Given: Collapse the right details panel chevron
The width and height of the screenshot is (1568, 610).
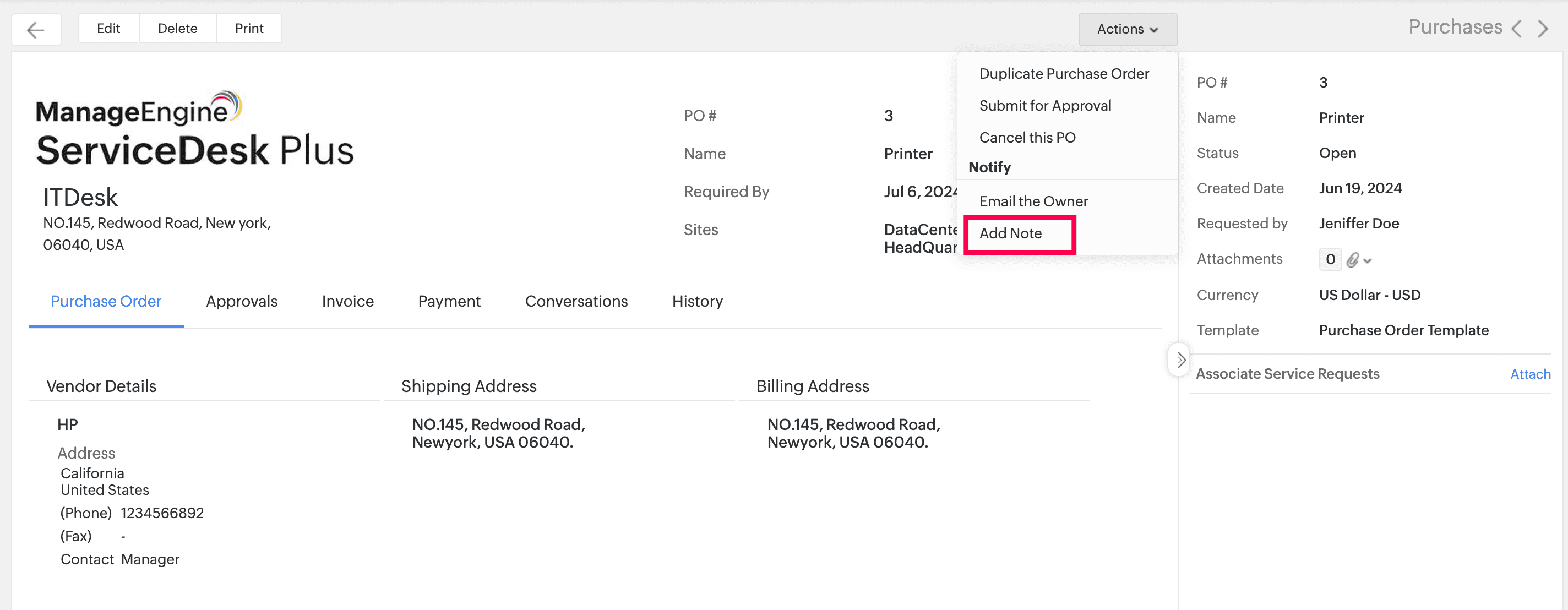Looking at the screenshot, I should [x=1180, y=360].
